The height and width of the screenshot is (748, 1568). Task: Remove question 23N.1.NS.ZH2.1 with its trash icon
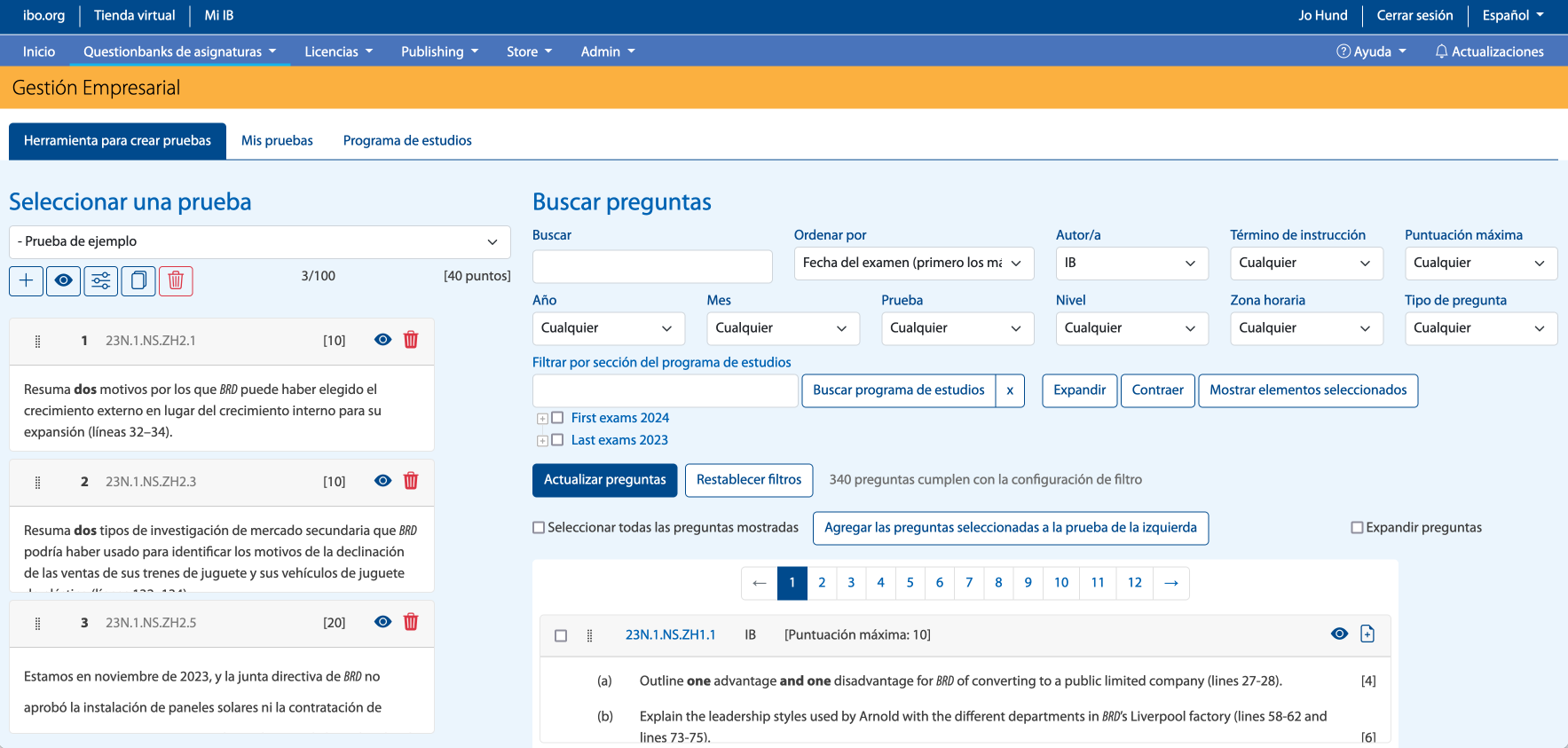pos(411,340)
